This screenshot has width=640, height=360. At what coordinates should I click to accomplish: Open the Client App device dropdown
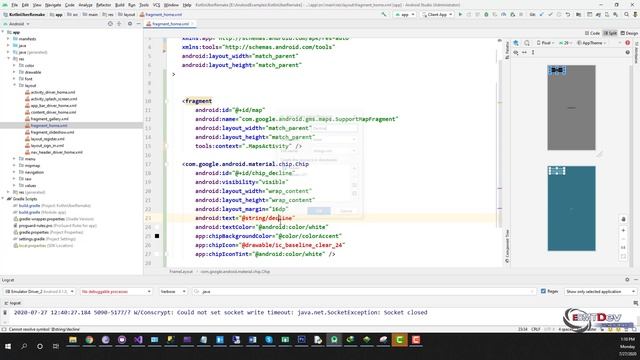click(x=437, y=14)
